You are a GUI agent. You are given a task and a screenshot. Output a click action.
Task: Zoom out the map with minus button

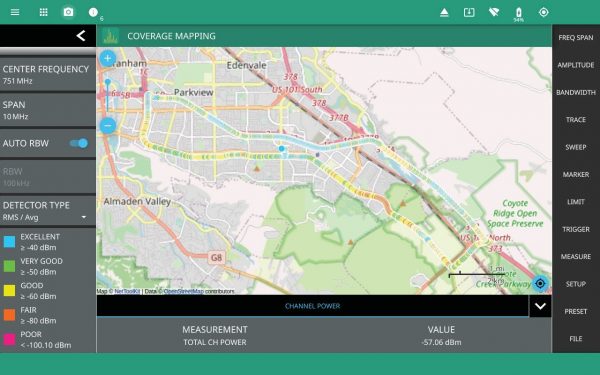click(108, 126)
